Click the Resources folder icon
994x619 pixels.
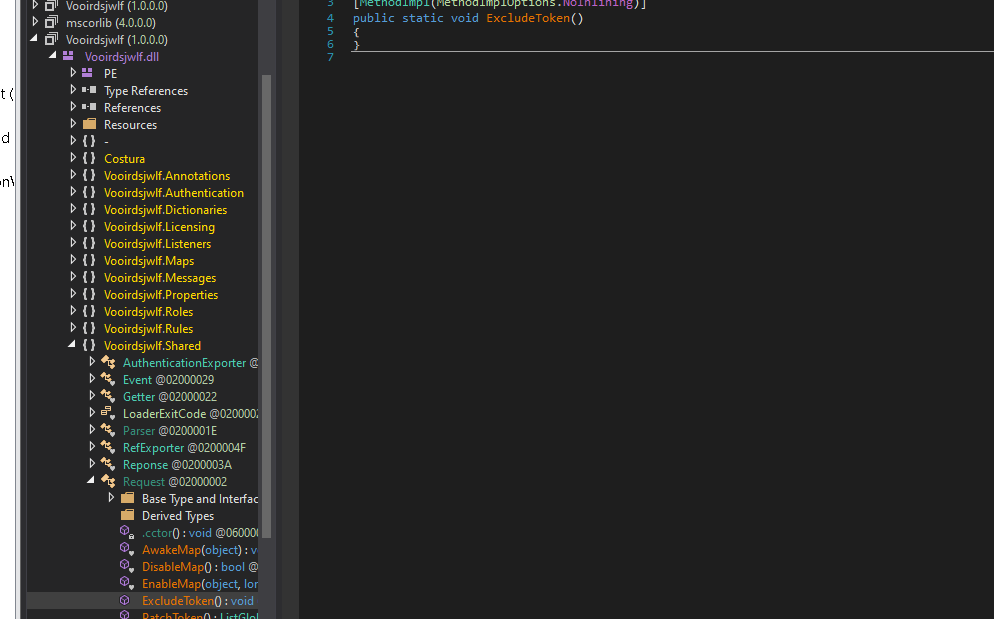[89, 124]
